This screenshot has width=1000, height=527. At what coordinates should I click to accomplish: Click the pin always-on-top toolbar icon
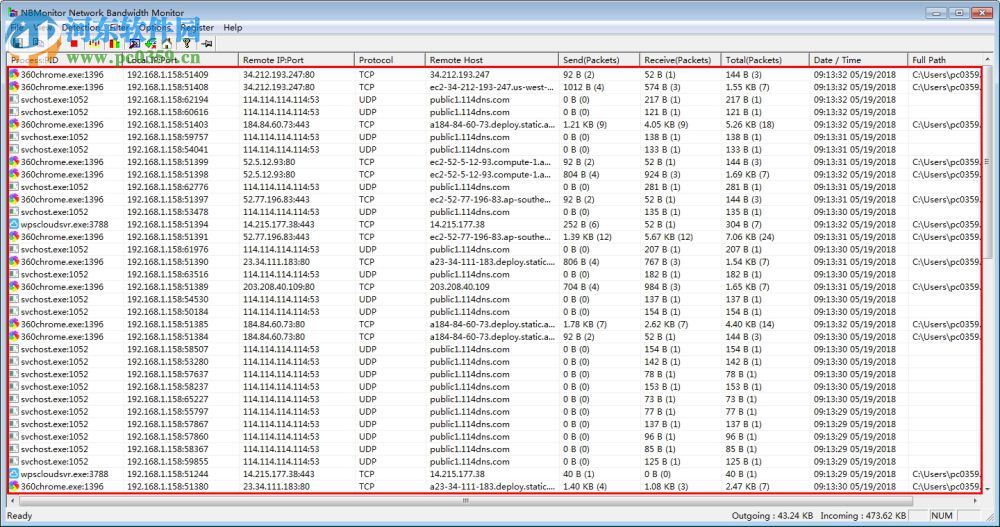(207, 43)
